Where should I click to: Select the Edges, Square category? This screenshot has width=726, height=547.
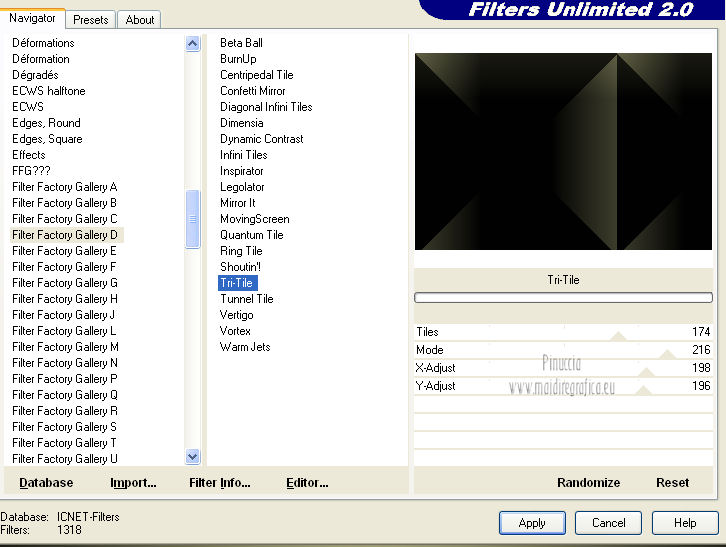tap(47, 139)
